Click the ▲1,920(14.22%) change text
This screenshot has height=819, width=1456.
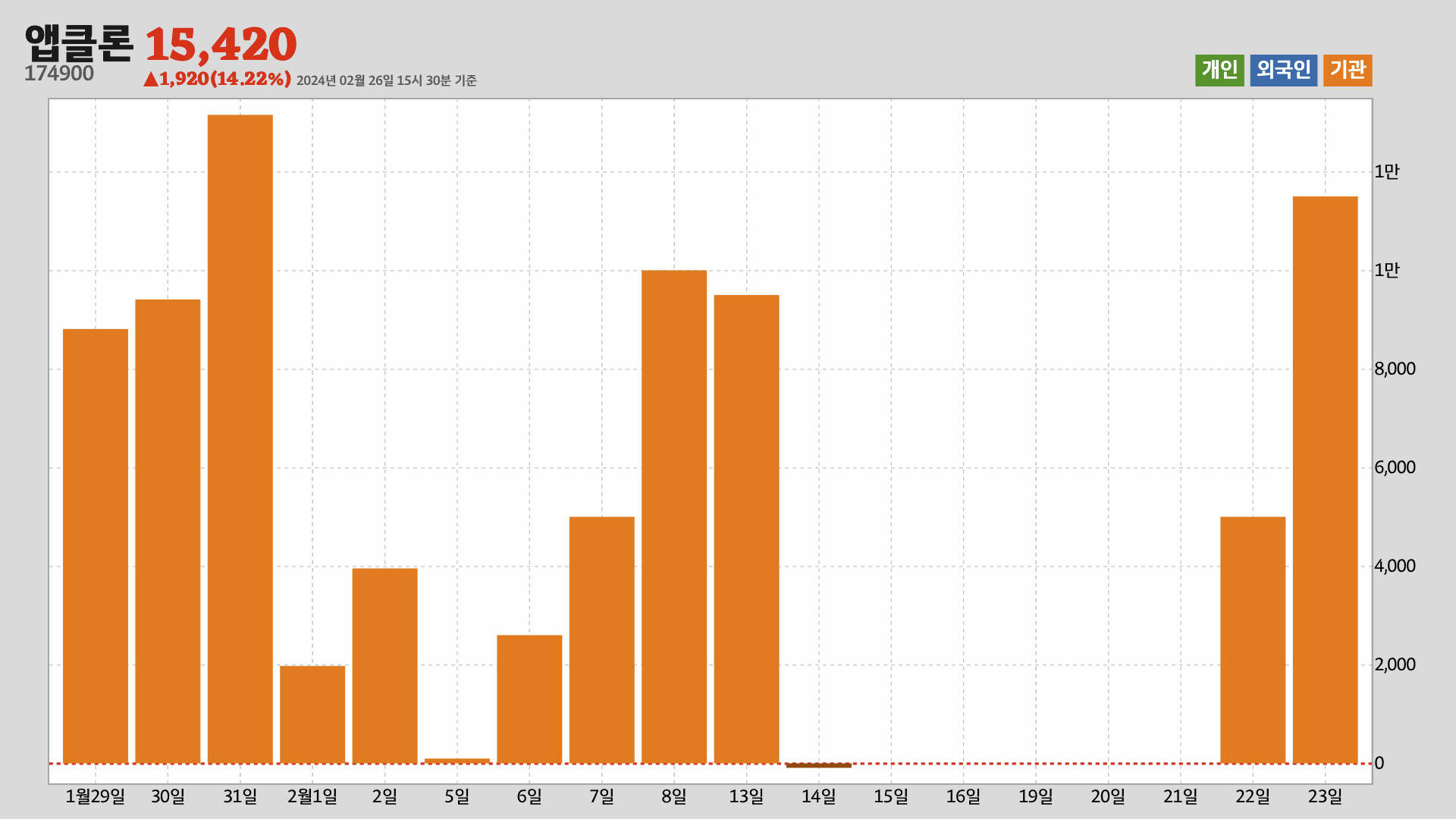(x=218, y=79)
